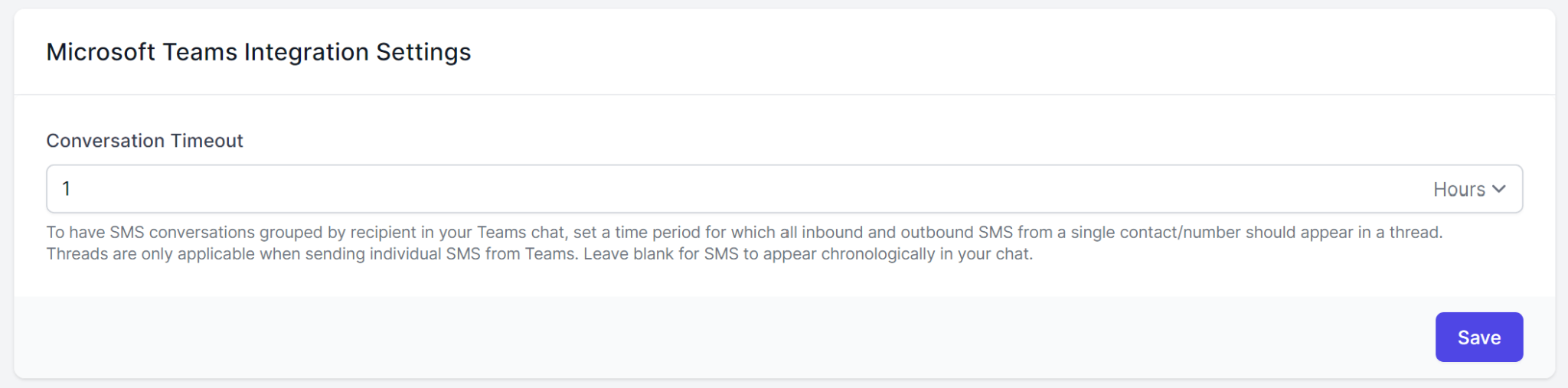
Task: Click the down chevron beside Hours
Action: click(x=1499, y=189)
